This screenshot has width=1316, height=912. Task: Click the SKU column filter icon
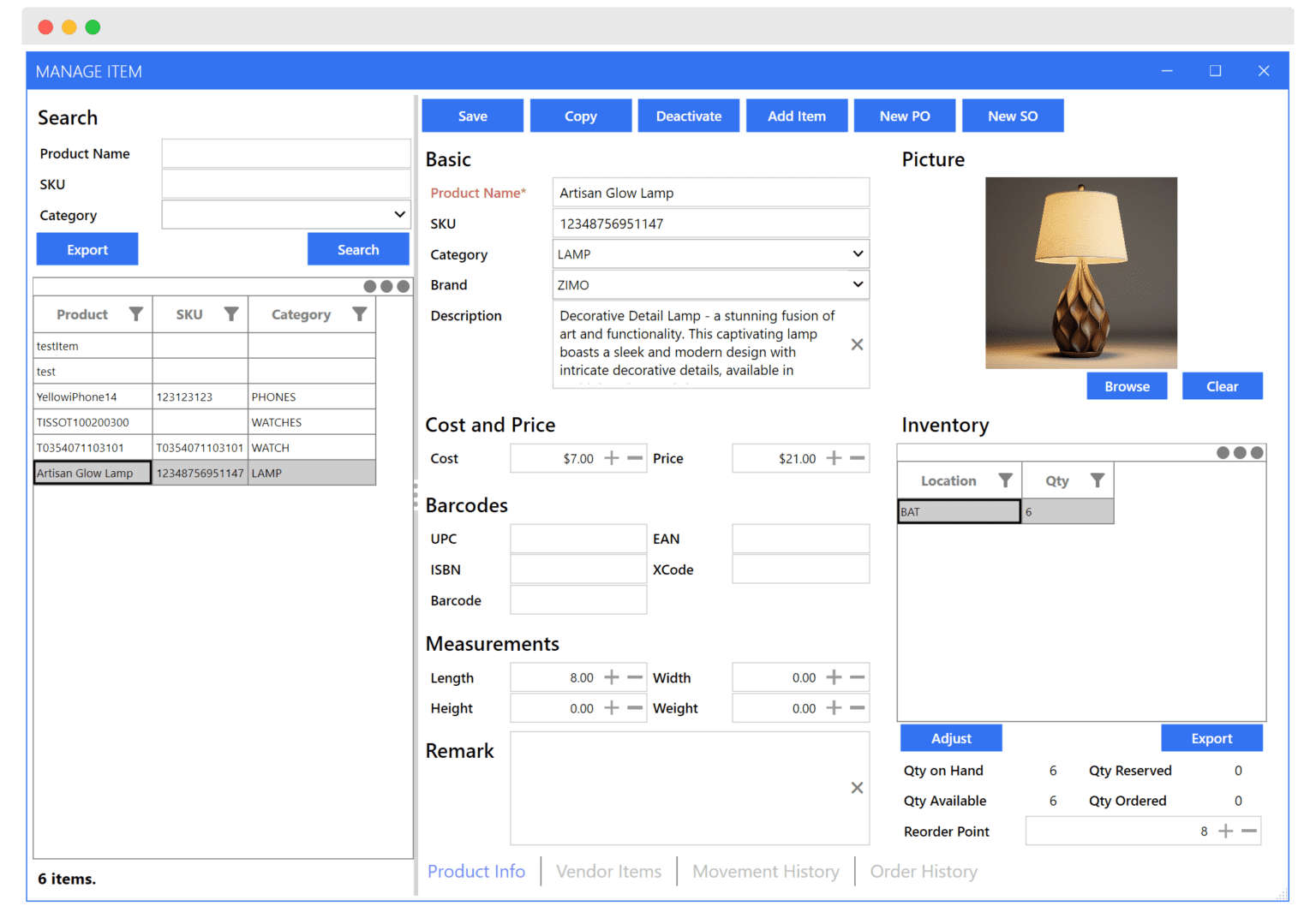[230, 314]
